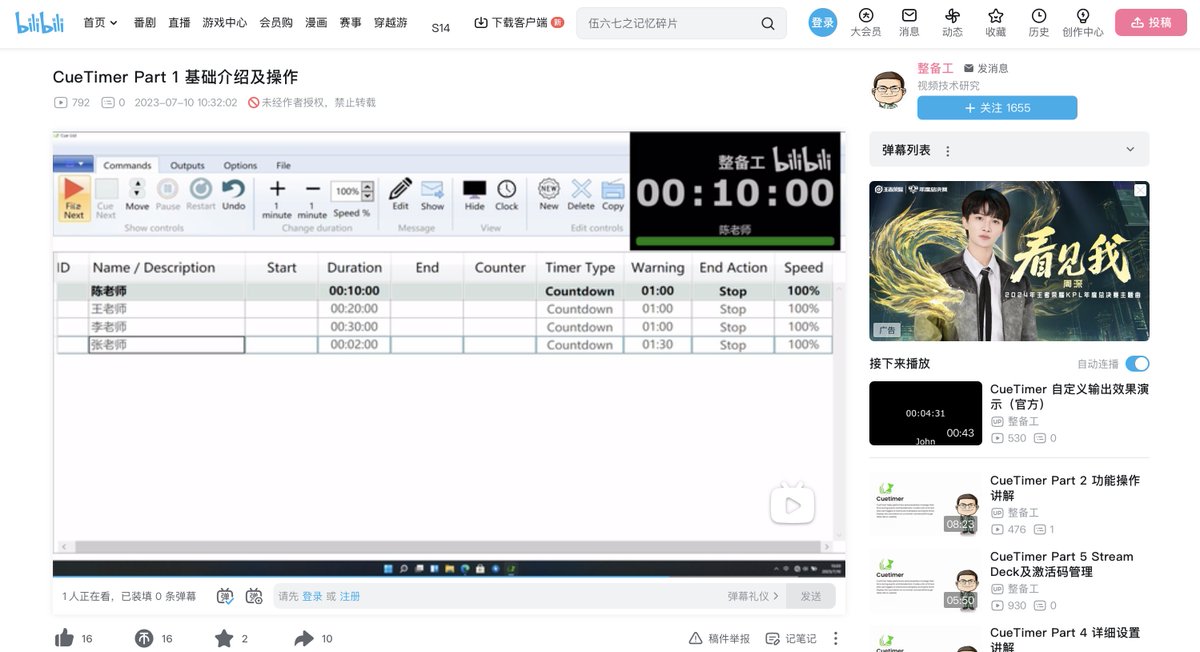Open title CueTimer Part 5 Stream Deck及激活码管理
1200x652 pixels.
point(1062,564)
